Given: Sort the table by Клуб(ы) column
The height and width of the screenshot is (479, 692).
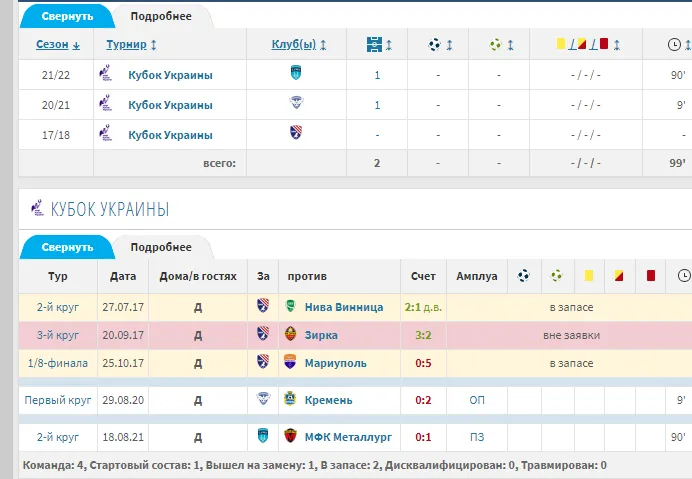Looking at the screenshot, I should tap(299, 45).
